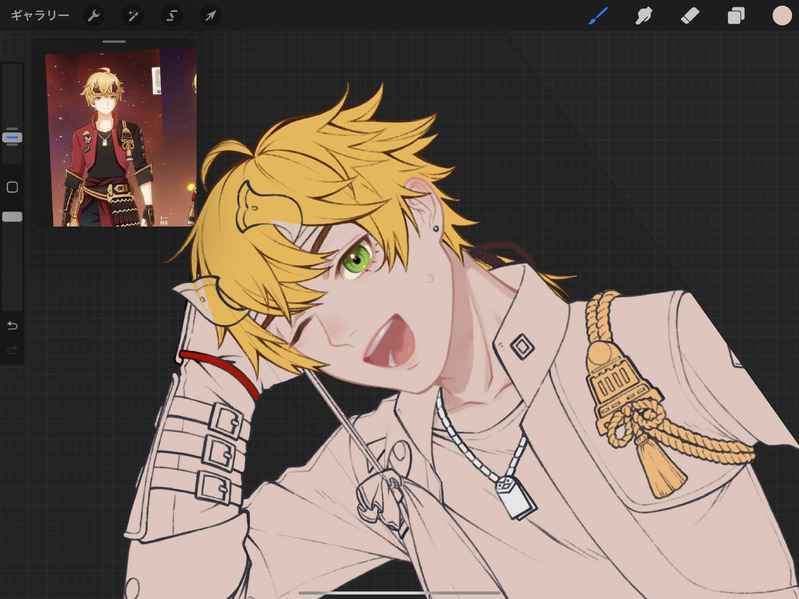Undo the last stroke

[12, 325]
